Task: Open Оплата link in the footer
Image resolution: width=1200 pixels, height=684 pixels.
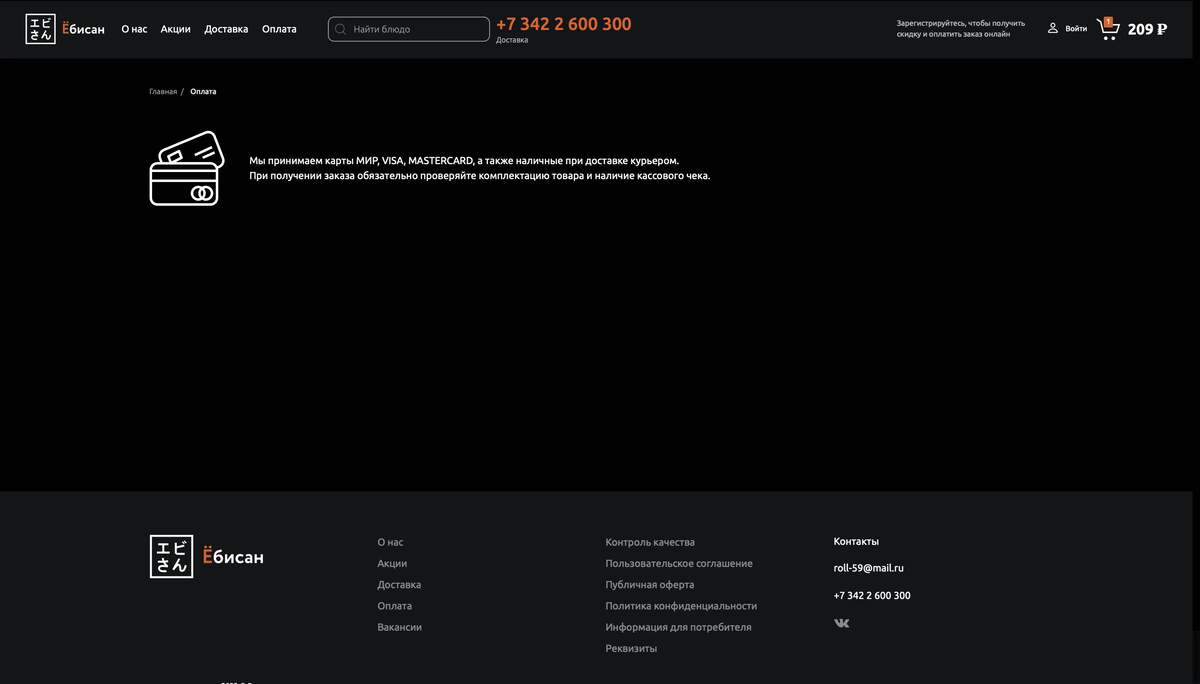Action: [x=394, y=606]
